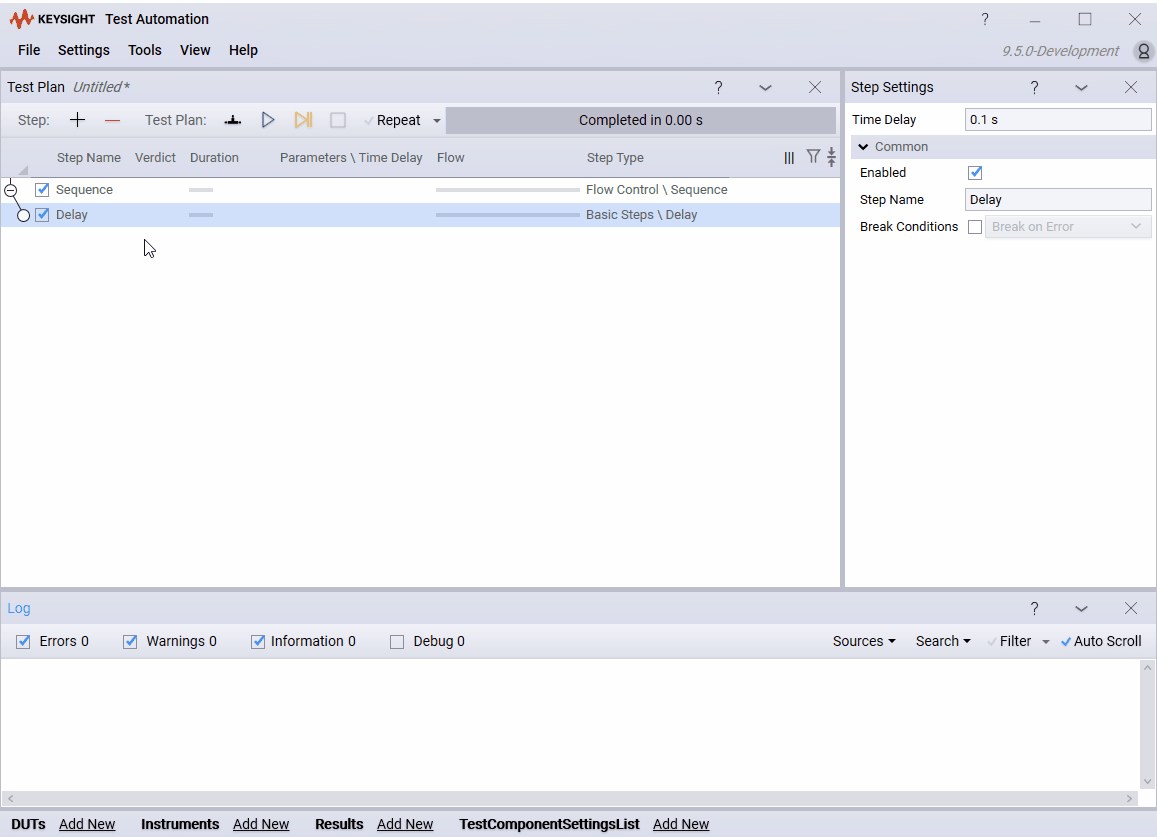
Task: Select the Sequence step row
Action: tap(421, 190)
